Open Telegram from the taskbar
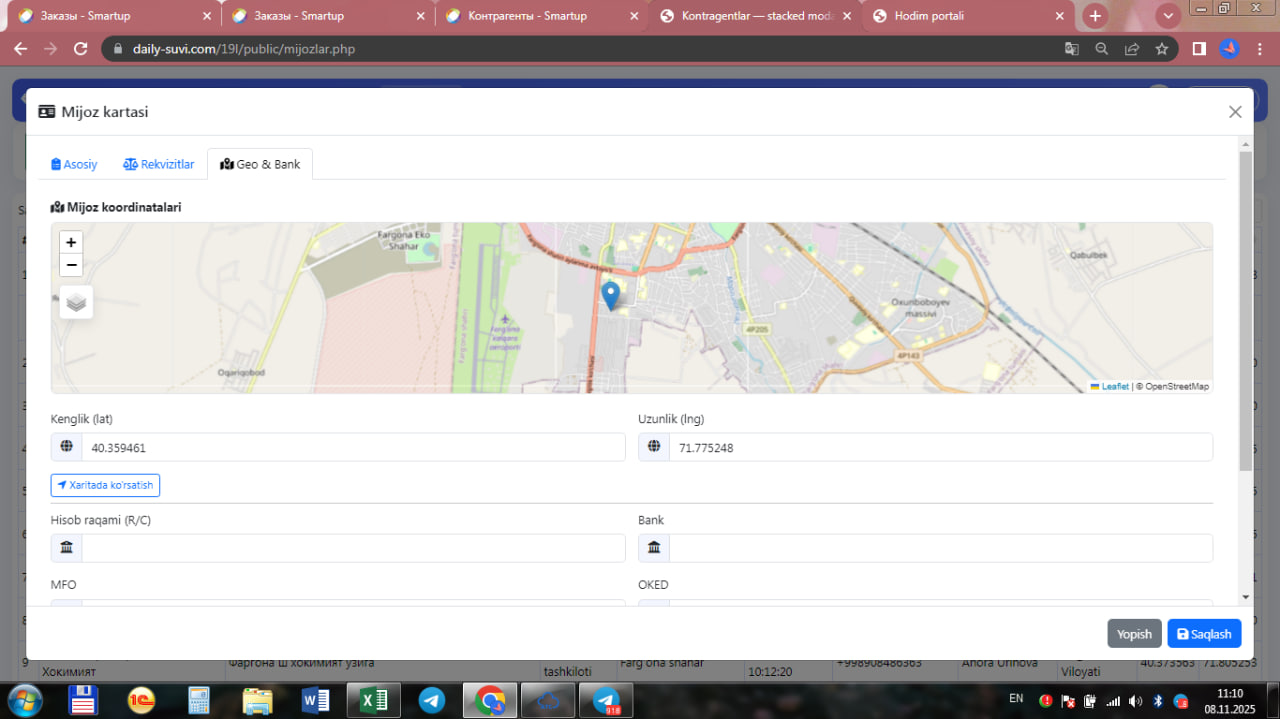Image resolution: width=1280 pixels, height=719 pixels. [x=432, y=701]
